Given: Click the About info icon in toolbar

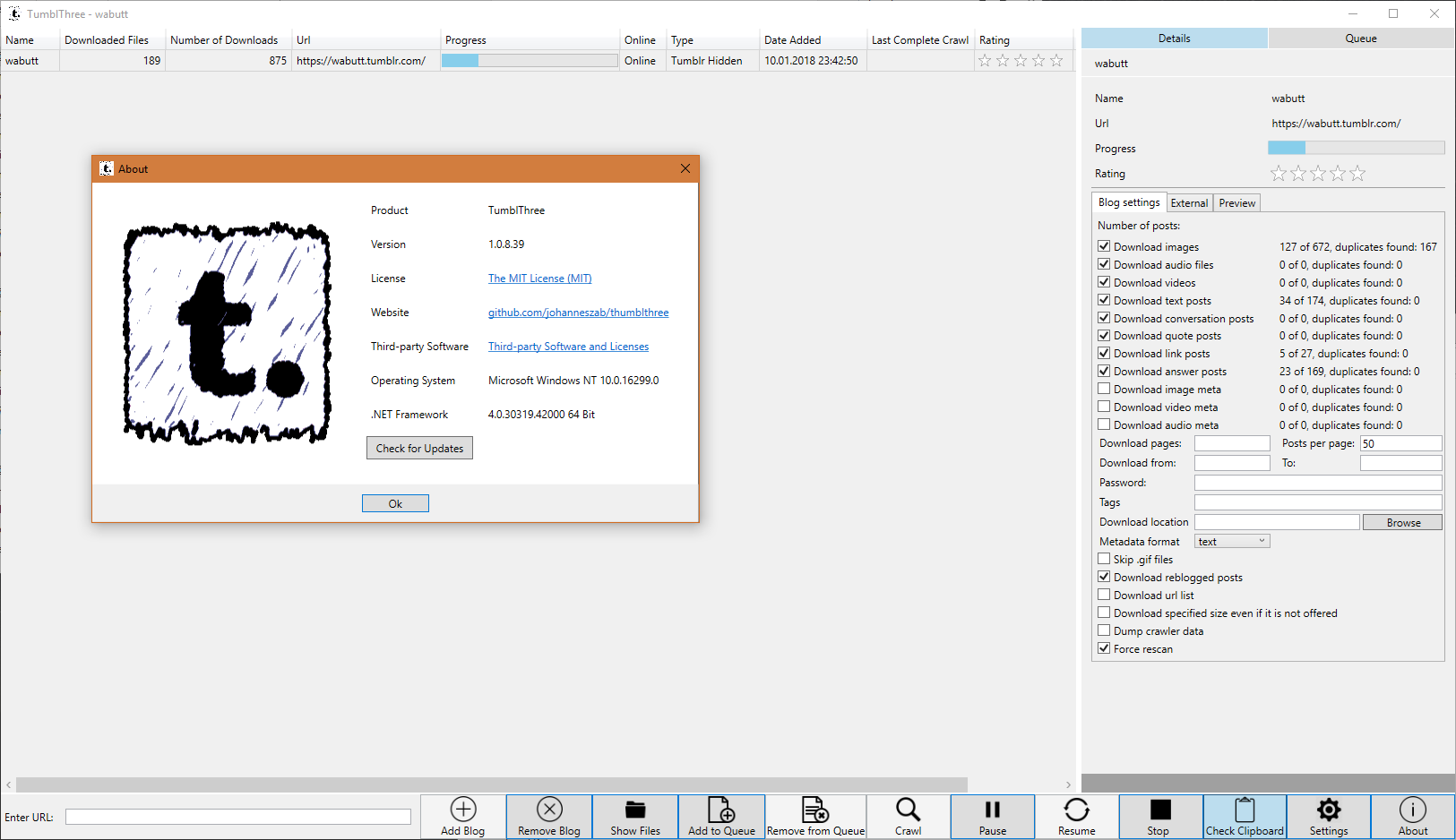Looking at the screenshot, I should 1413,810.
